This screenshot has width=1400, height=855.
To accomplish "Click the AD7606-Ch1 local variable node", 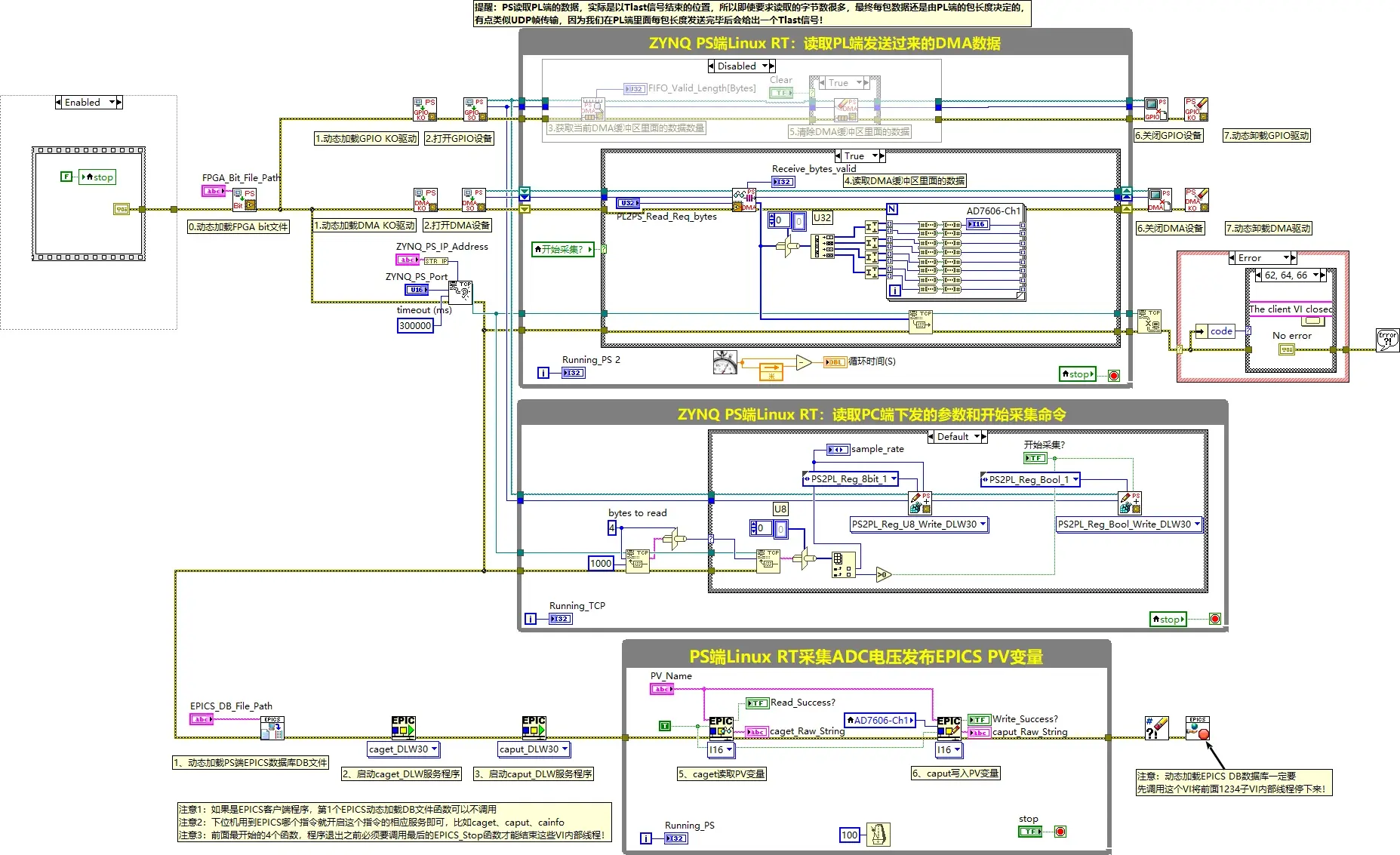I will [880, 721].
